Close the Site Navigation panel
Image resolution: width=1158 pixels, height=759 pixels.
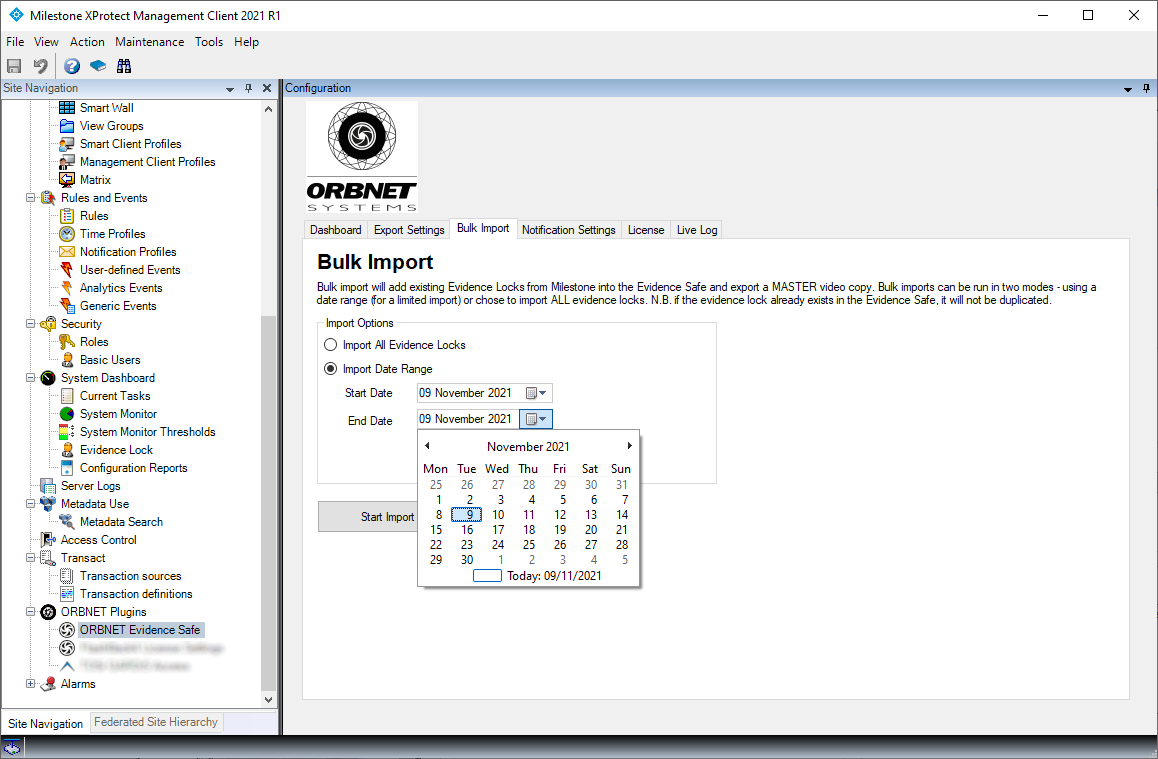tap(267, 88)
